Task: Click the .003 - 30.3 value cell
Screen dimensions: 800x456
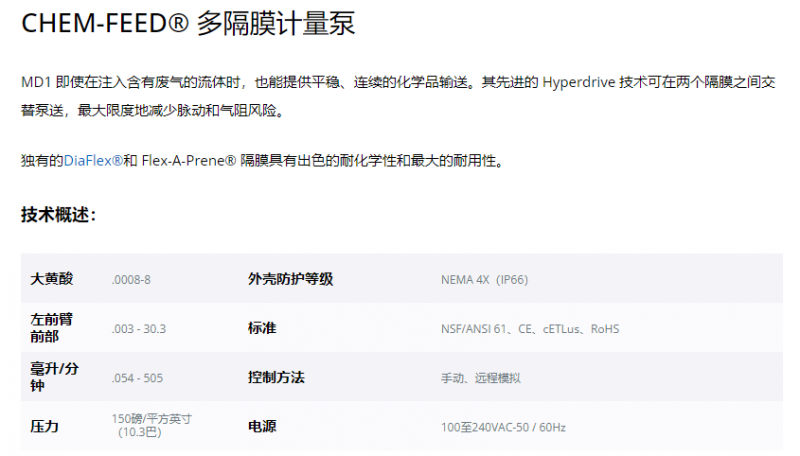Action: [x=139, y=328]
